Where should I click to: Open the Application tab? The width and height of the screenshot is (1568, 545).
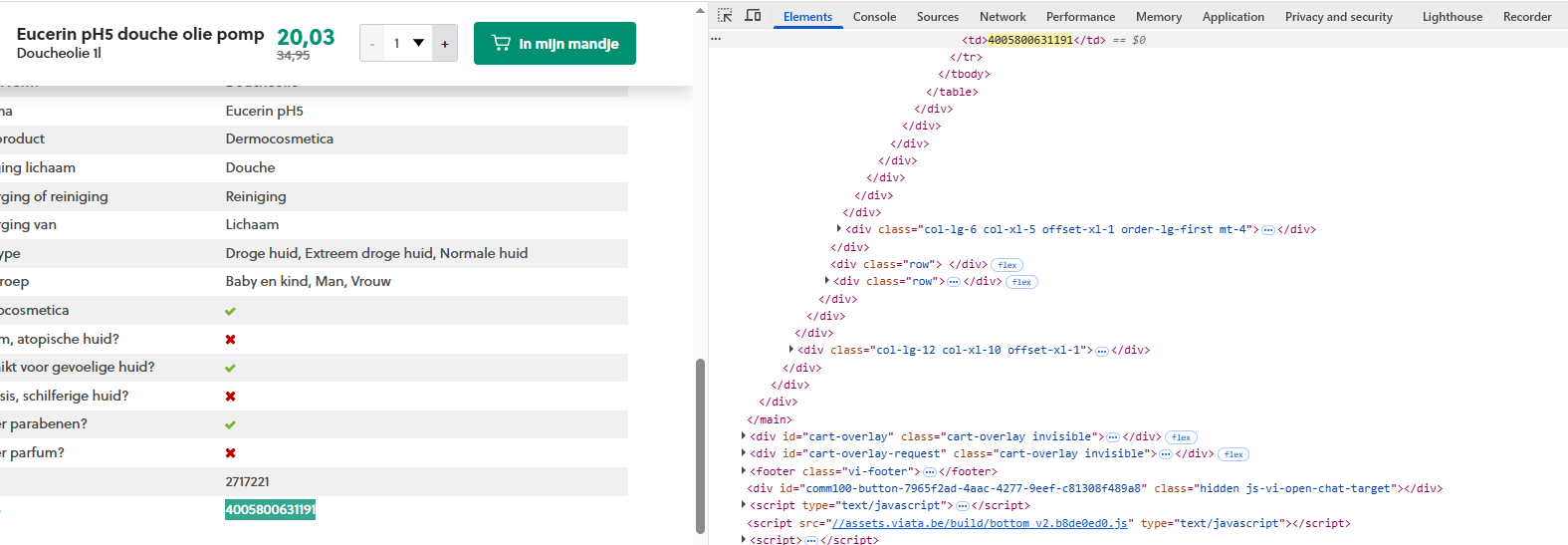click(1232, 17)
